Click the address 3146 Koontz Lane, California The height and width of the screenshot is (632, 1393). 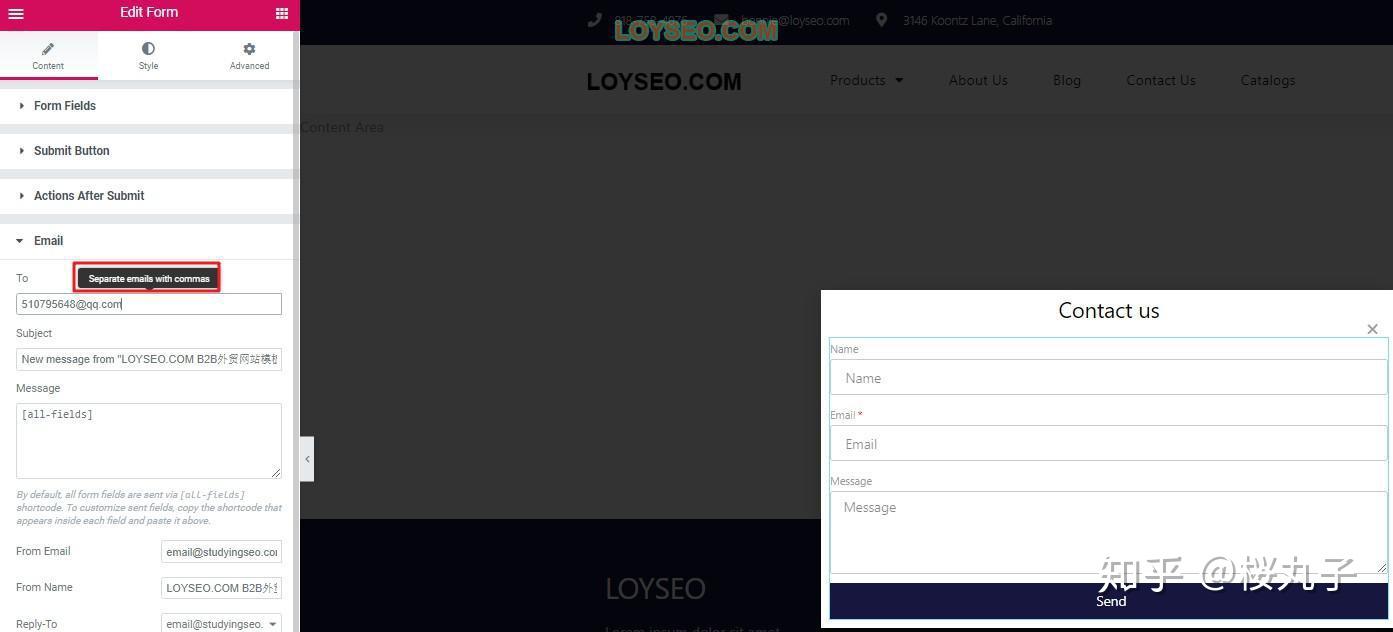click(x=977, y=20)
